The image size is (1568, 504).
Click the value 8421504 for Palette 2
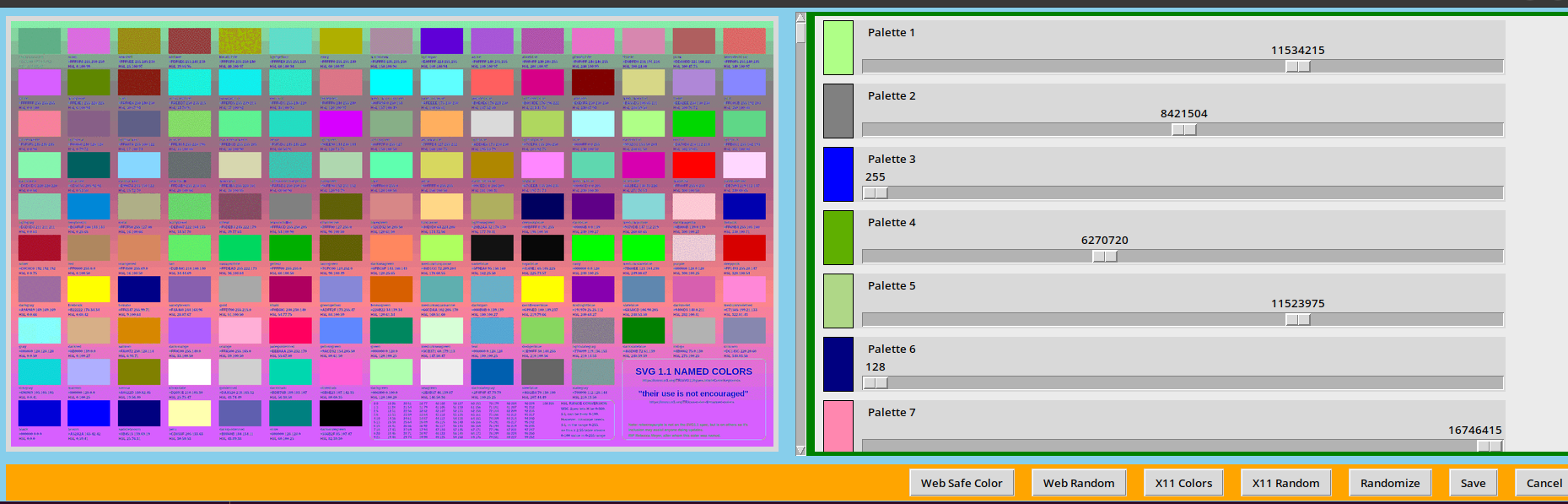click(x=1183, y=114)
